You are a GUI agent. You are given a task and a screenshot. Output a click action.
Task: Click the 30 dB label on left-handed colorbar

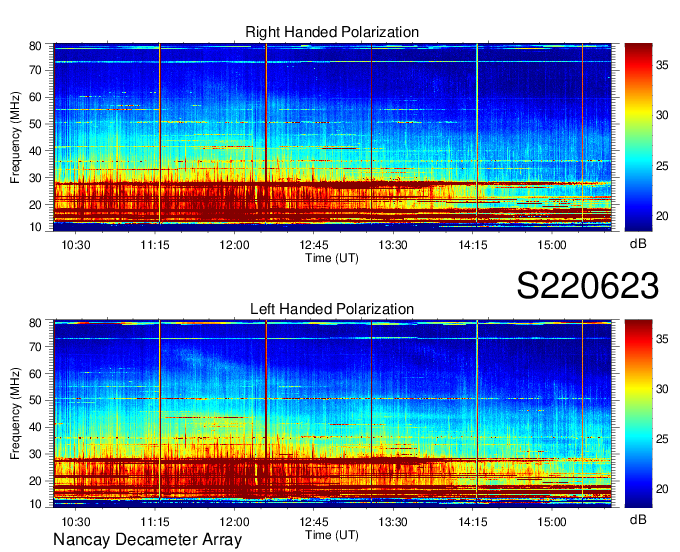coord(662,389)
